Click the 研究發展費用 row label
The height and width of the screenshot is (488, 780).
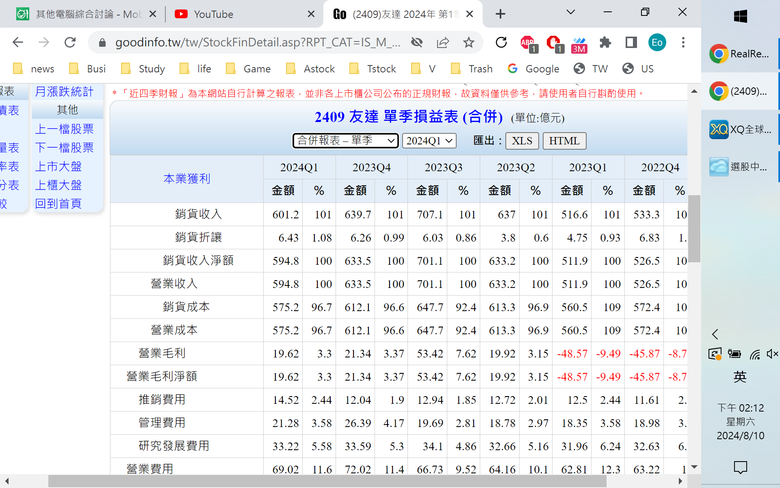(174, 446)
